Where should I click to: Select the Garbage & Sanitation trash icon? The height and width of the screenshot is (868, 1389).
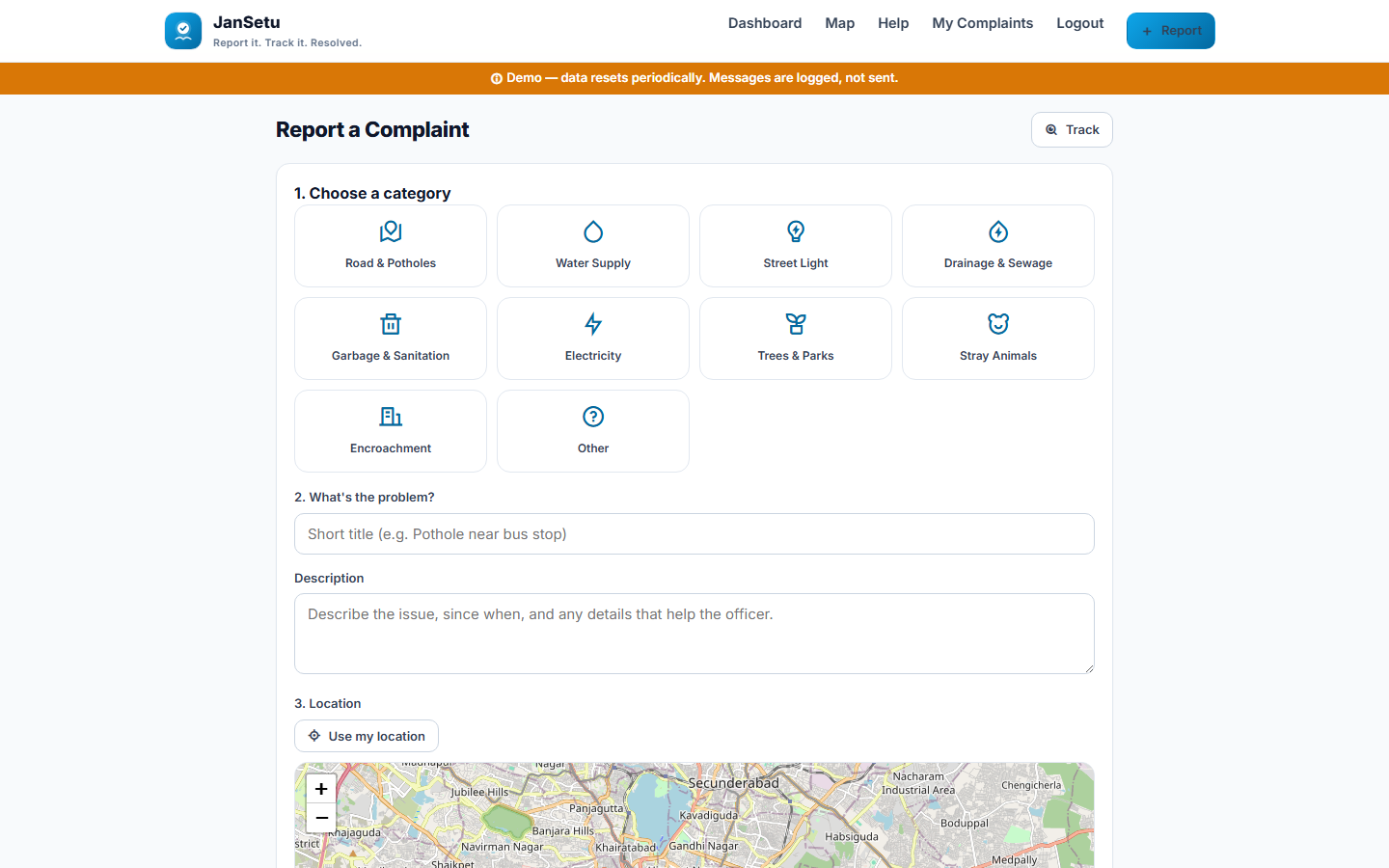pos(391,324)
